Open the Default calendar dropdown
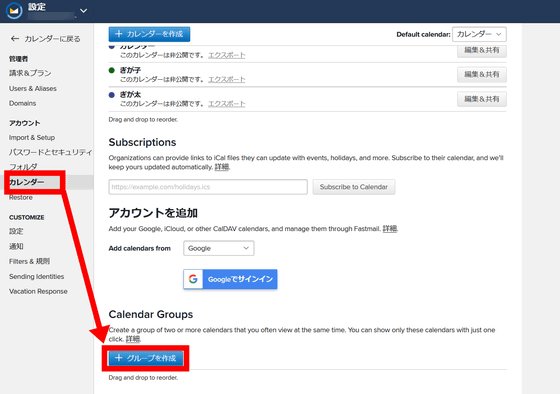Screen dimensions: 560x394 click(x=479, y=34)
